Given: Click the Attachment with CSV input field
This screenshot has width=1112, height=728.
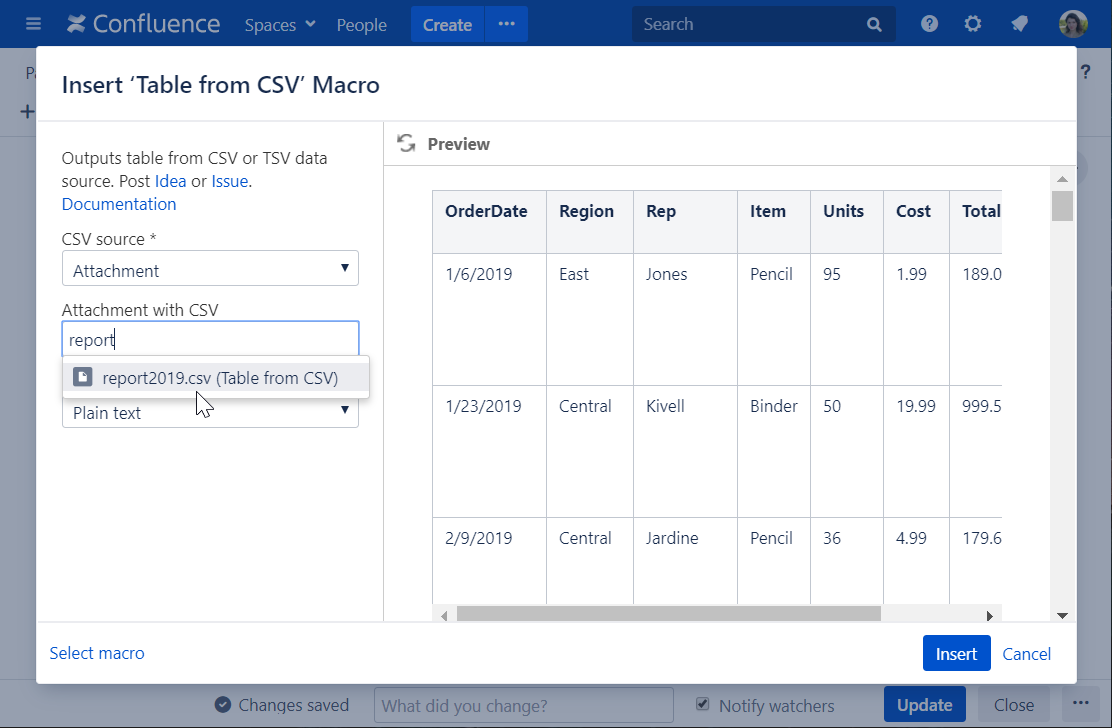Looking at the screenshot, I should tap(210, 340).
